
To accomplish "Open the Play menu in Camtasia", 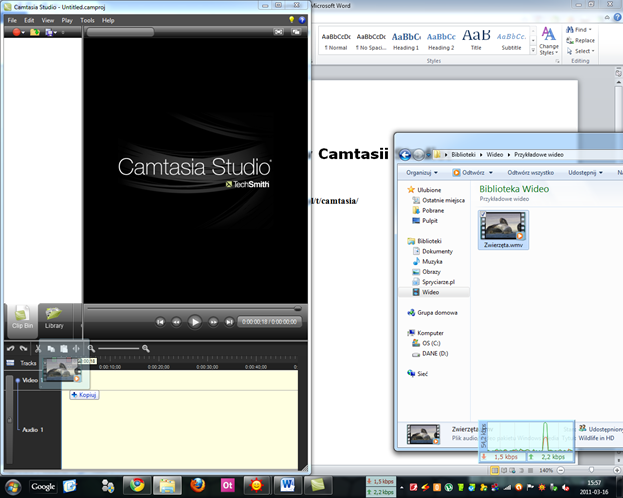I will tap(67, 20).
